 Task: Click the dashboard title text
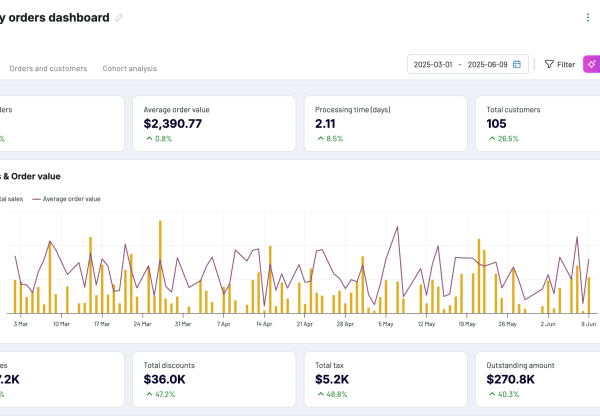[55, 17]
